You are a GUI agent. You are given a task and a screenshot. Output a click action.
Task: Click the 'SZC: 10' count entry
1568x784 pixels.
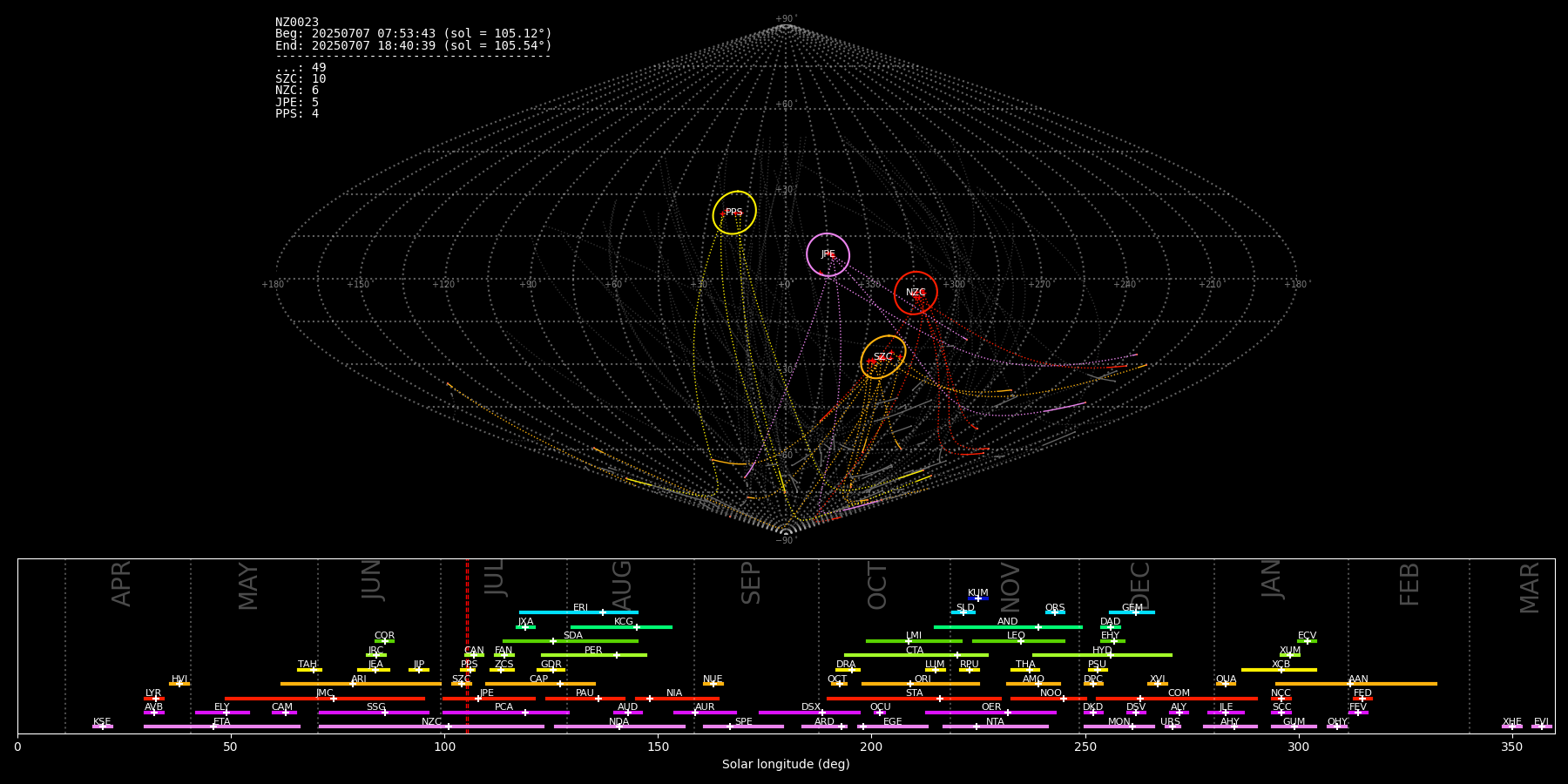(301, 79)
